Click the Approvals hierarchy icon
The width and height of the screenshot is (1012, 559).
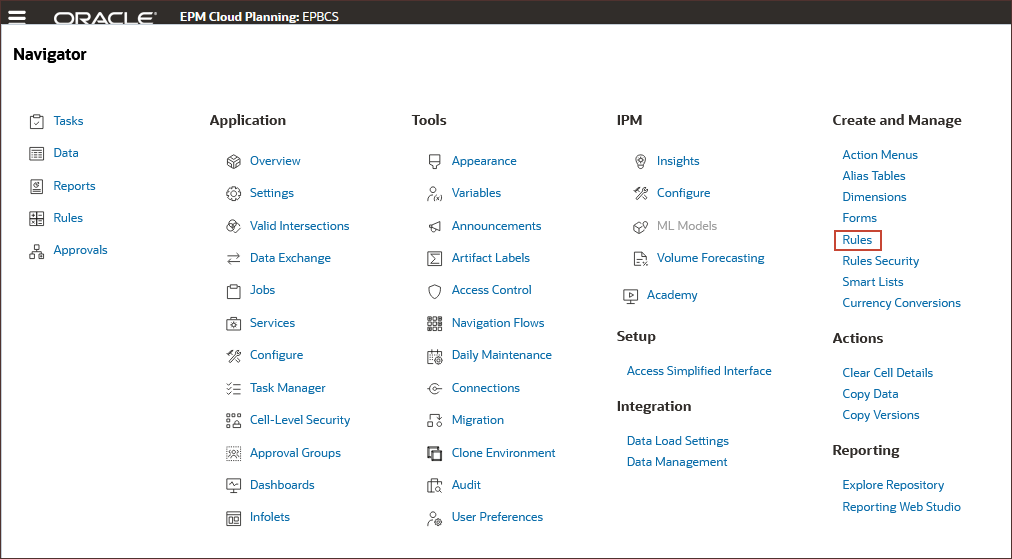click(37, 251)
